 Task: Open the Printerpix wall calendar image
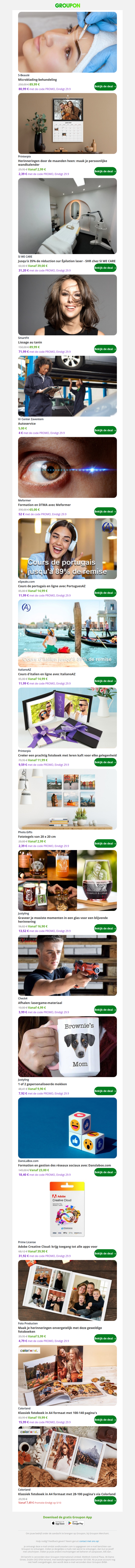[x=67, y=124]
